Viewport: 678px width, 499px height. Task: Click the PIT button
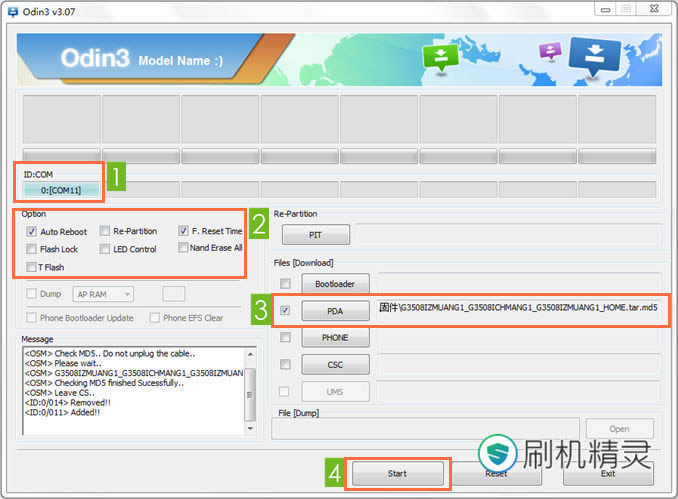click(315, 235)
